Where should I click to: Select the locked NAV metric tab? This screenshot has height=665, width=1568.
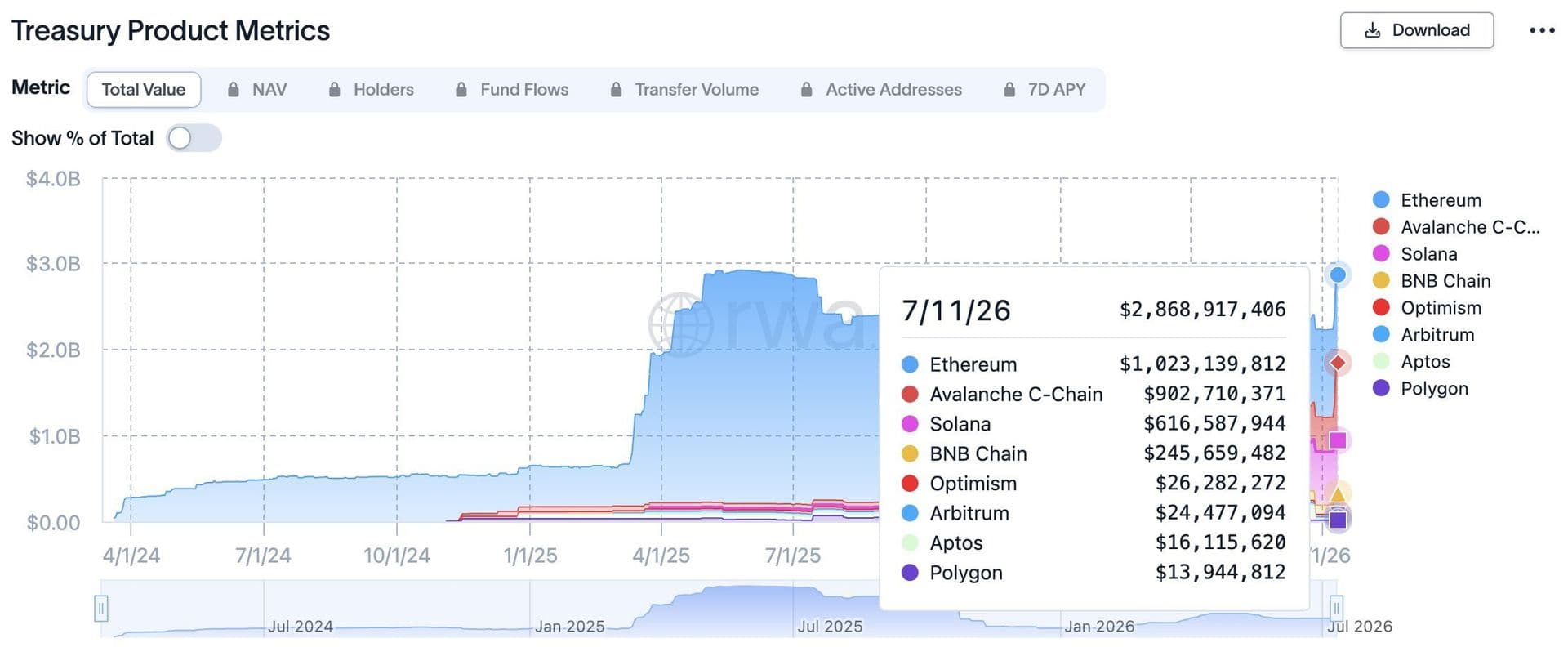coord(256,90)
